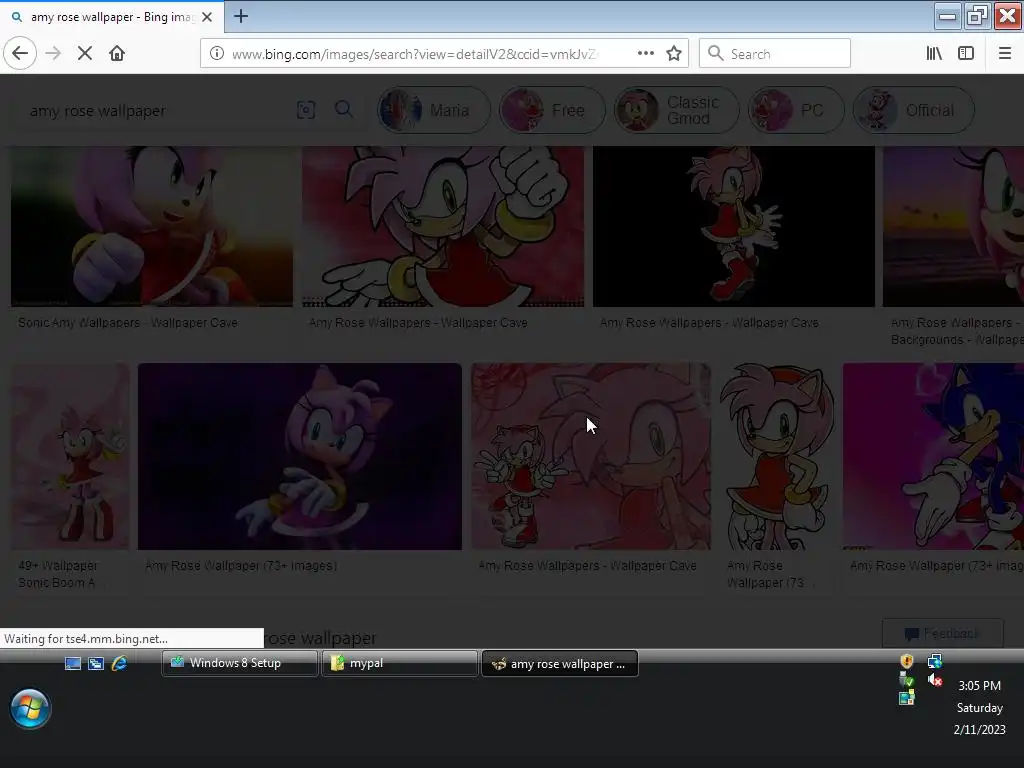Click the 49+ Wallpaper Sonic Boom caption
The width and height of the screenshot is (1024, 768).
click(x=58, y=574)
